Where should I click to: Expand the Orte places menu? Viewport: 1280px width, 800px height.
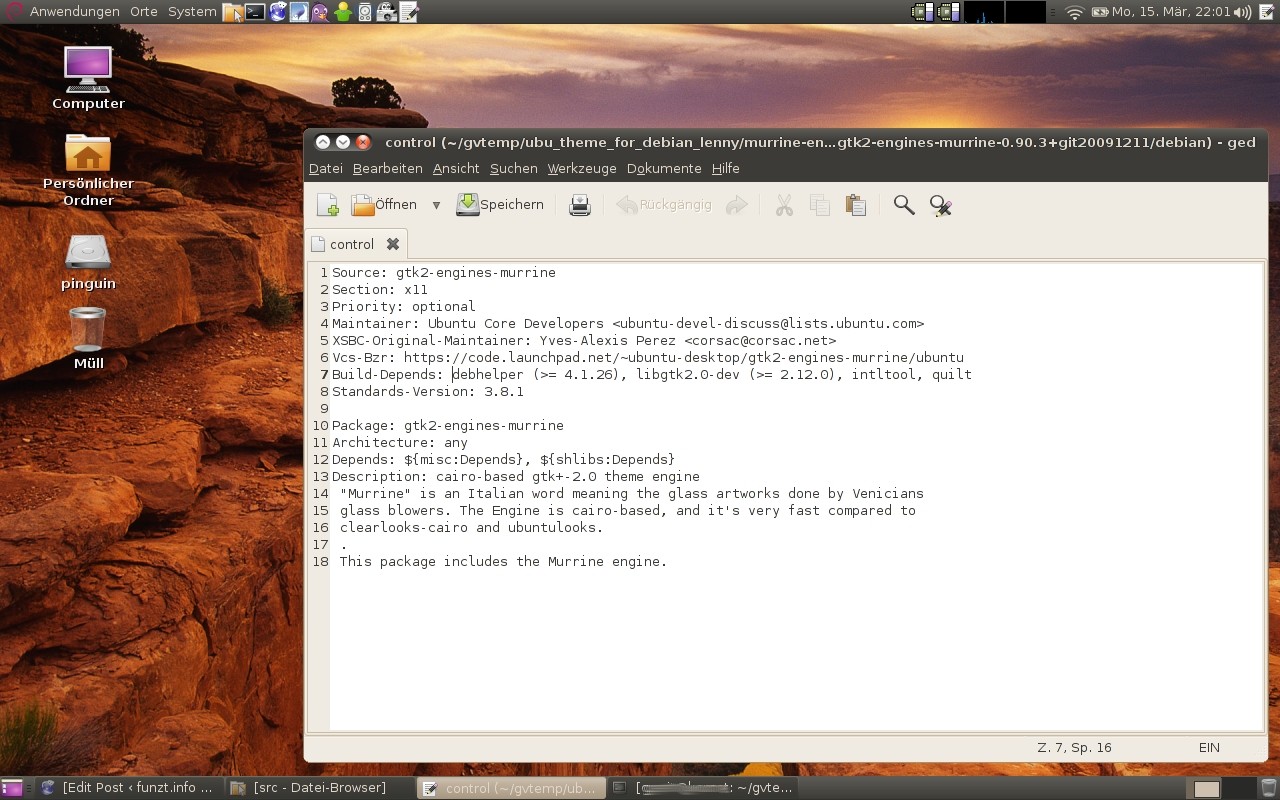click(x=144, y=12)
